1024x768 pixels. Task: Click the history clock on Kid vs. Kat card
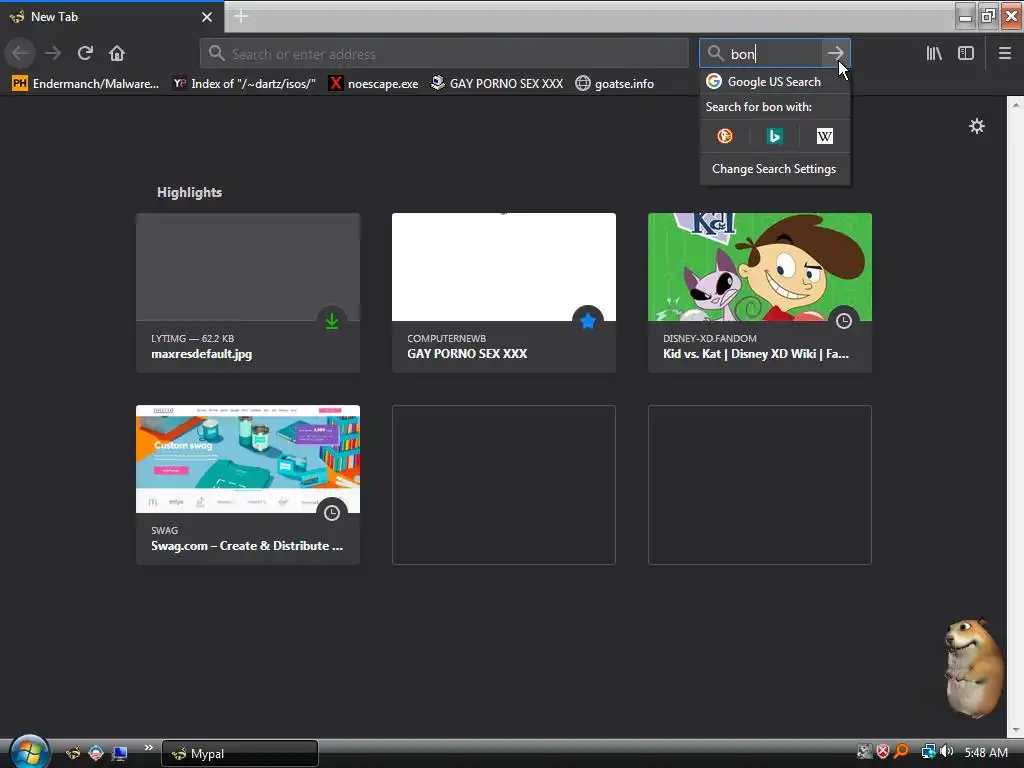point(844,321)
